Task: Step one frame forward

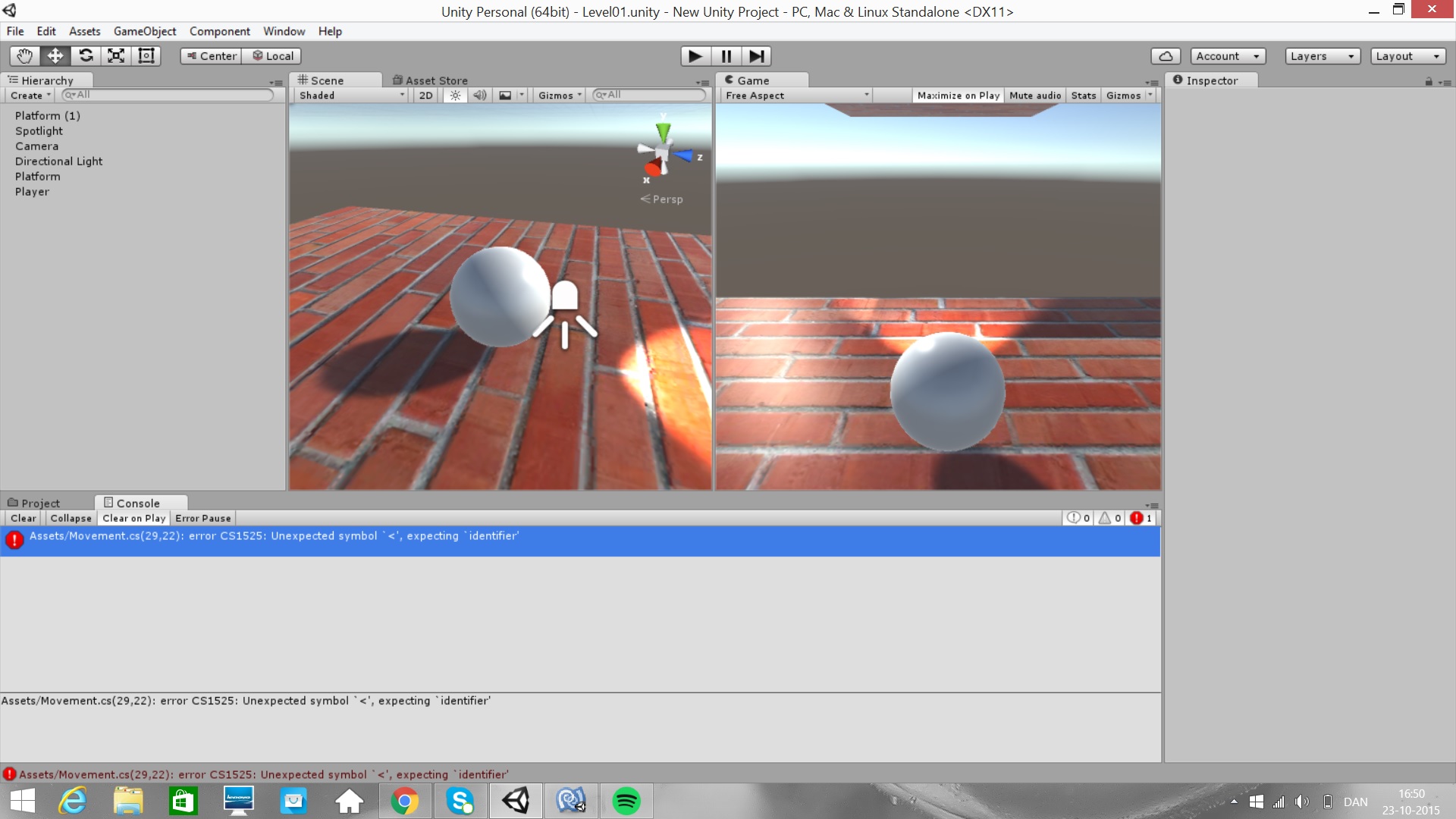Action: pos(756,56)
